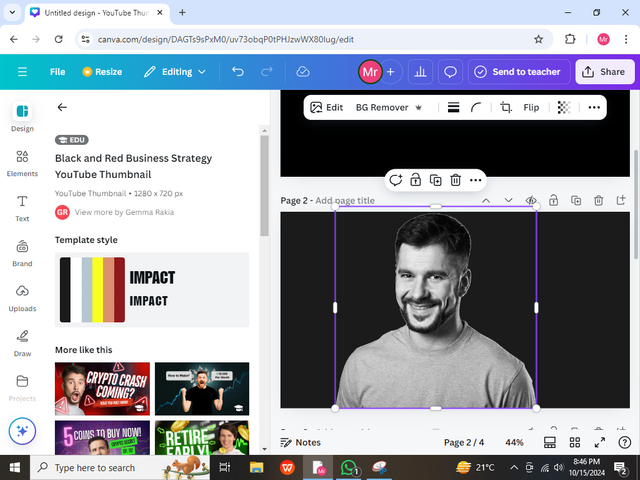
Task: Click Edit in the image toolbar
Action: 327,107
